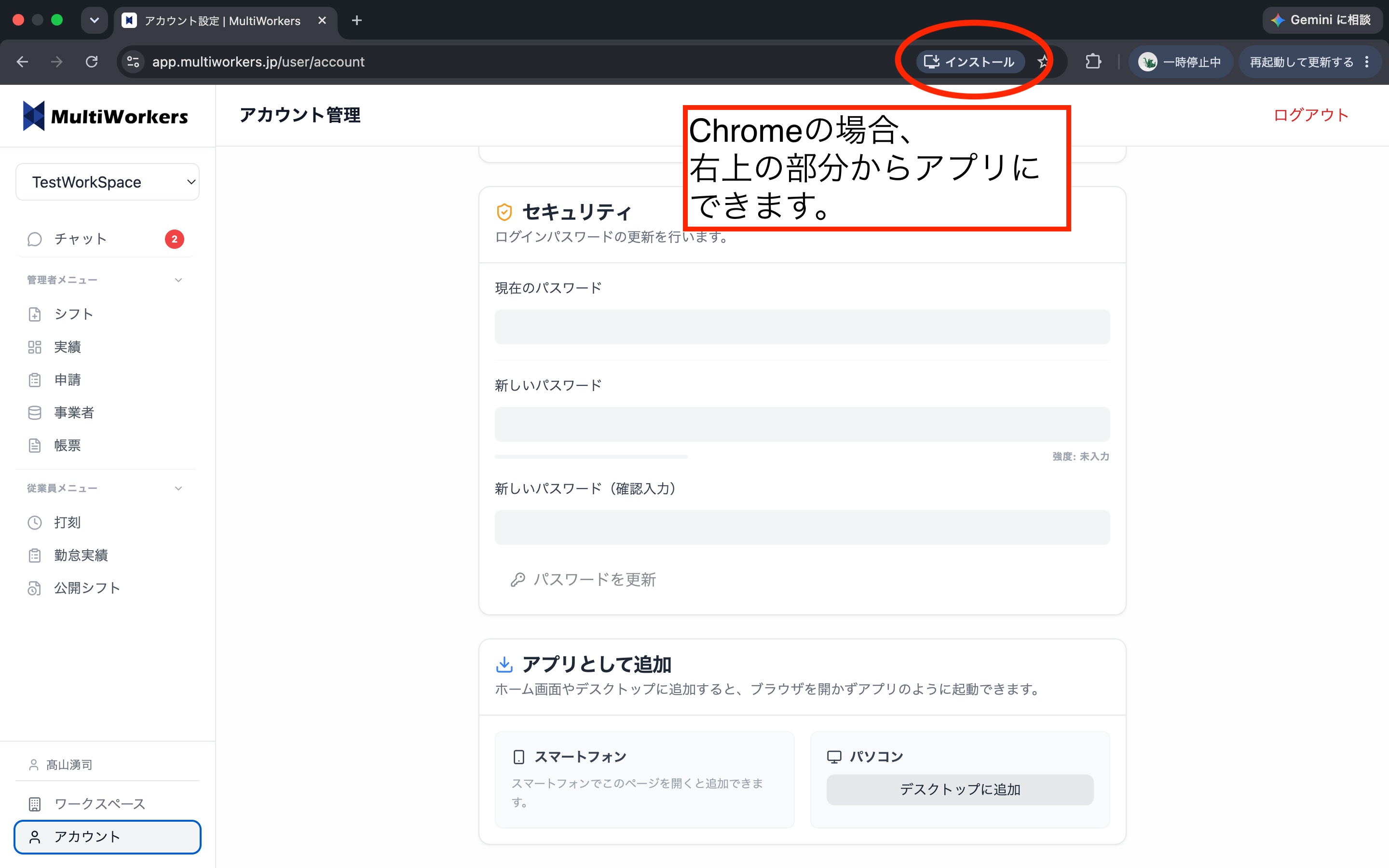Select アカウント in the sidebar
This screenshot has width=1389, height=868.
point(108,837)
